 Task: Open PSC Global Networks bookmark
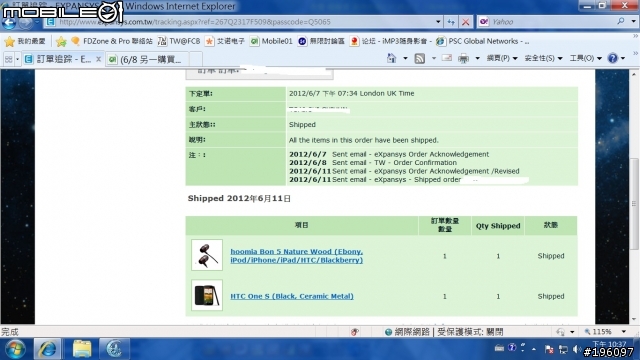(x=483, y=41)
